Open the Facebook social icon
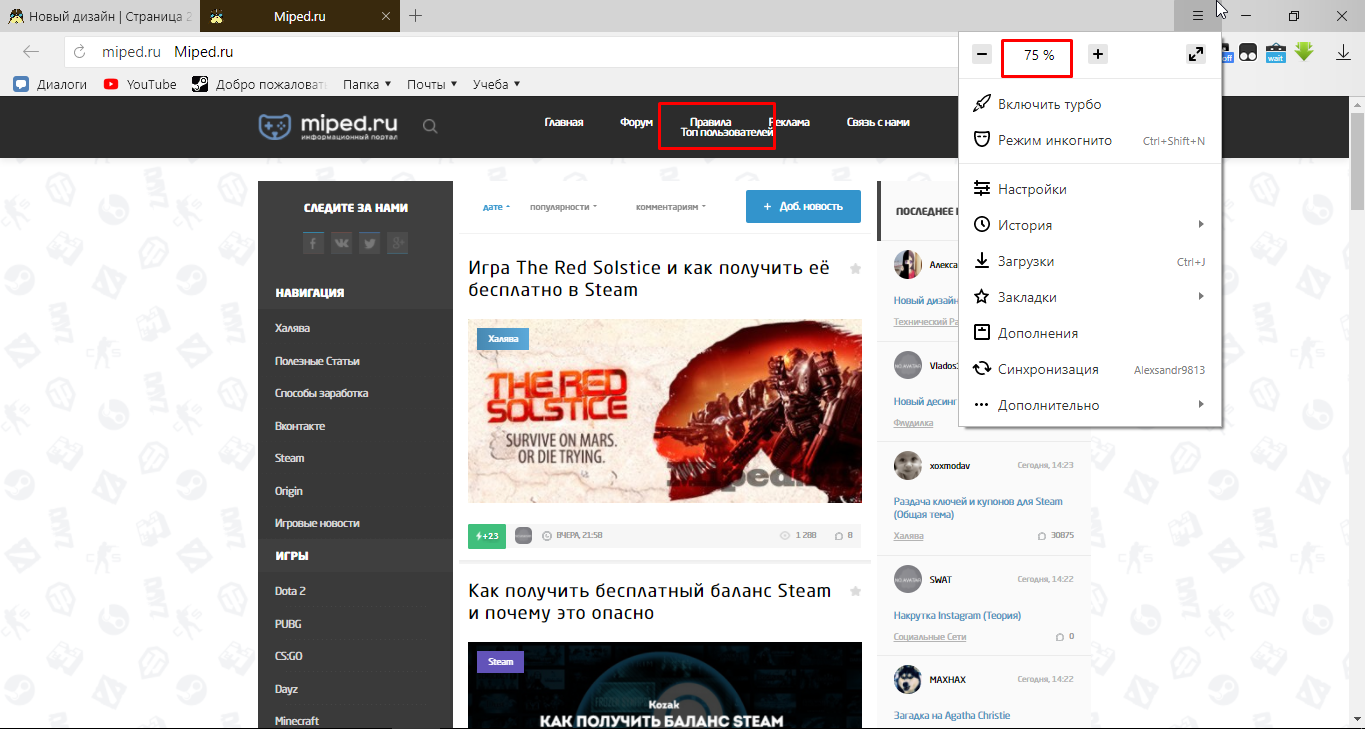This screenshot has height=729, width=1365. pyautogui.click(x=313, y=243)
